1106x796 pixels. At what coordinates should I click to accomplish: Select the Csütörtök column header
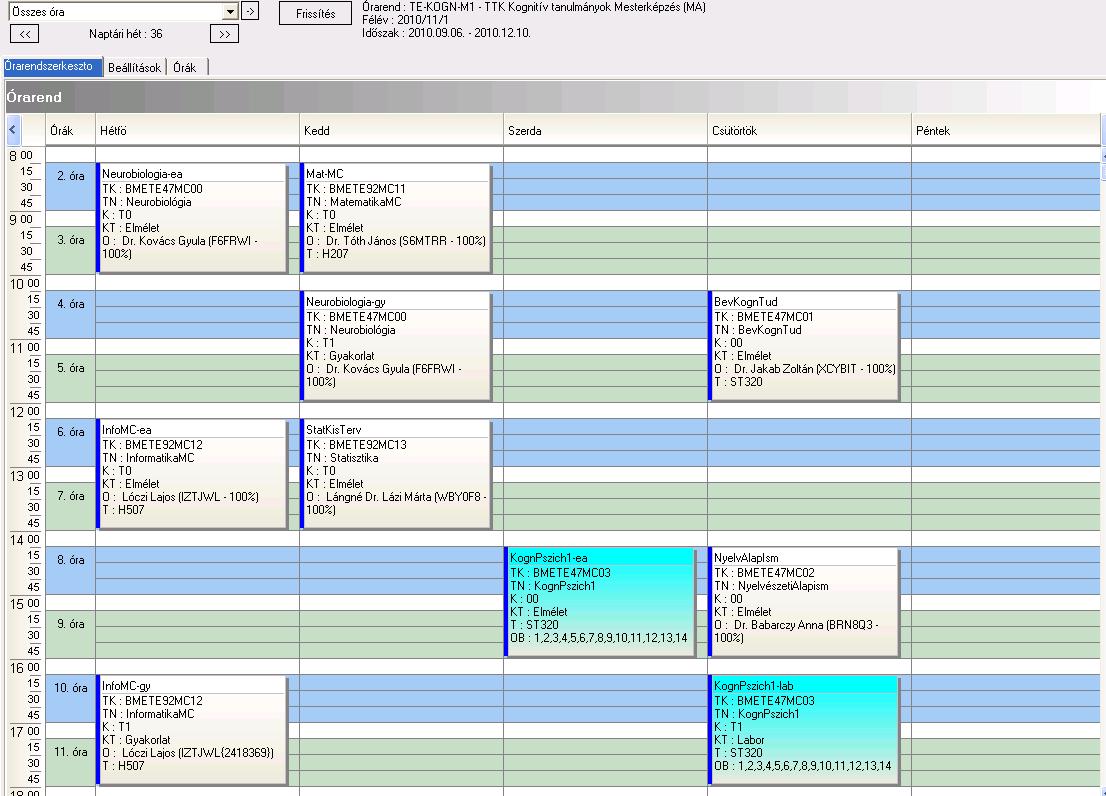pos(808,130)
